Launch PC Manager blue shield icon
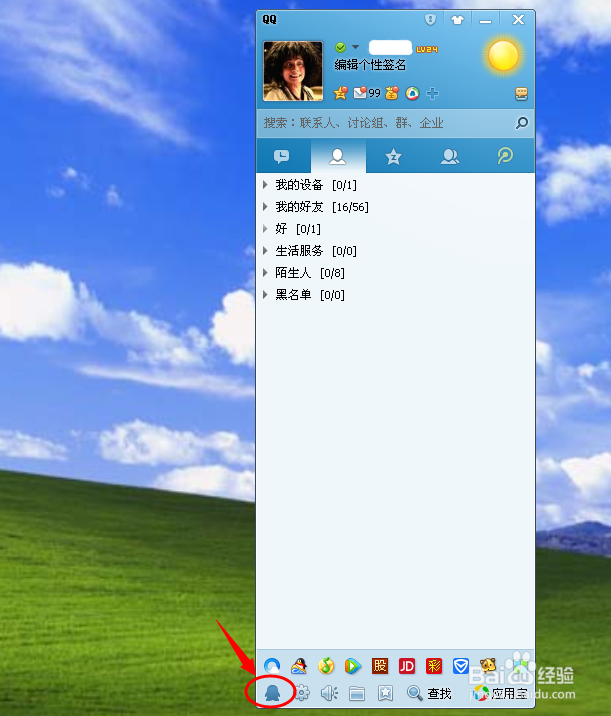 (460, 666)
